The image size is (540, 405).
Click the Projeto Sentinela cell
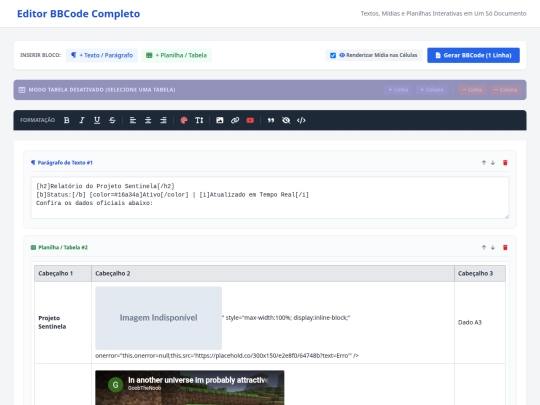pyautogui.click(x=63, y=322)
